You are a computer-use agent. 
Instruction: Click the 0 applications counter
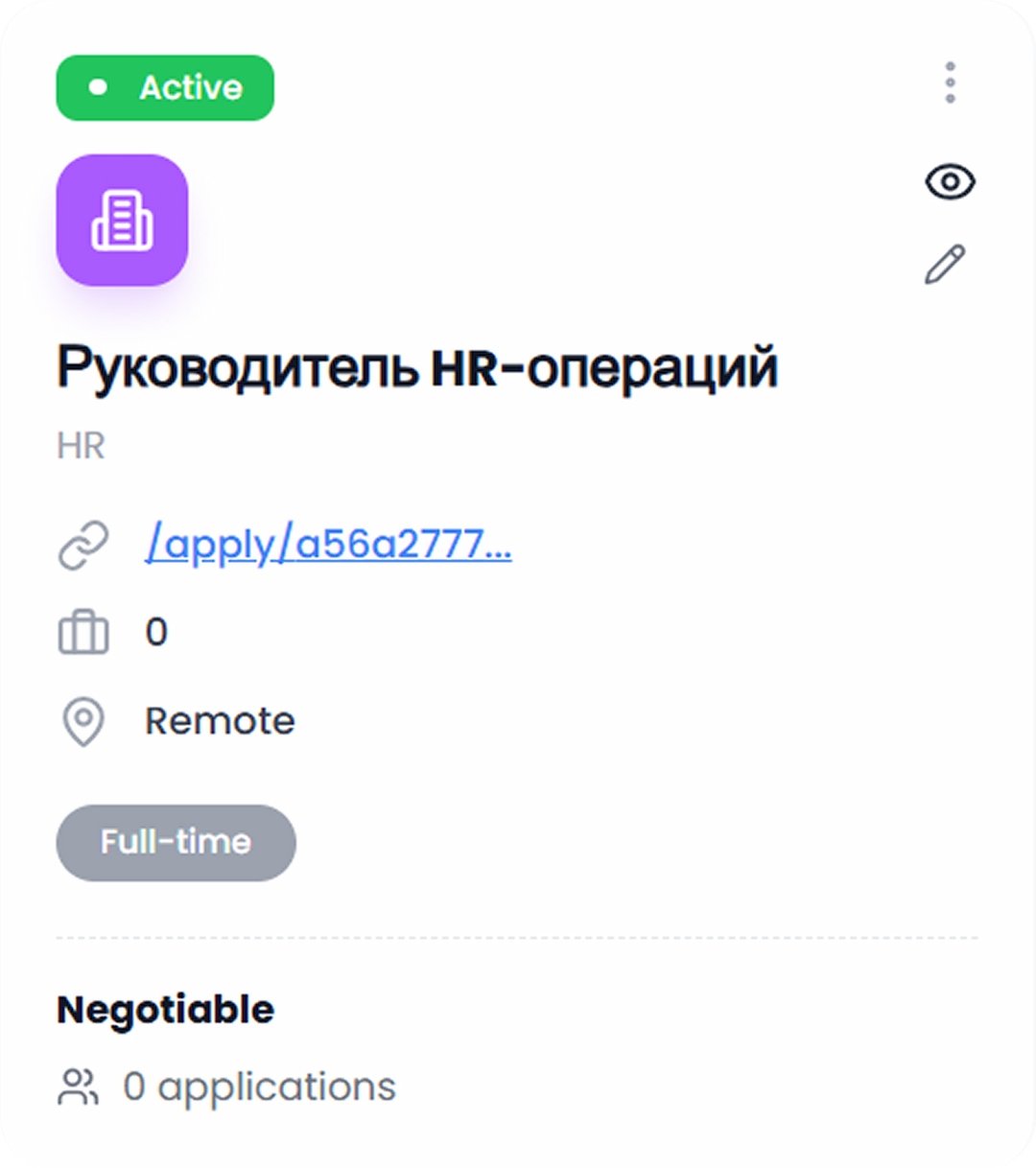257,1086
